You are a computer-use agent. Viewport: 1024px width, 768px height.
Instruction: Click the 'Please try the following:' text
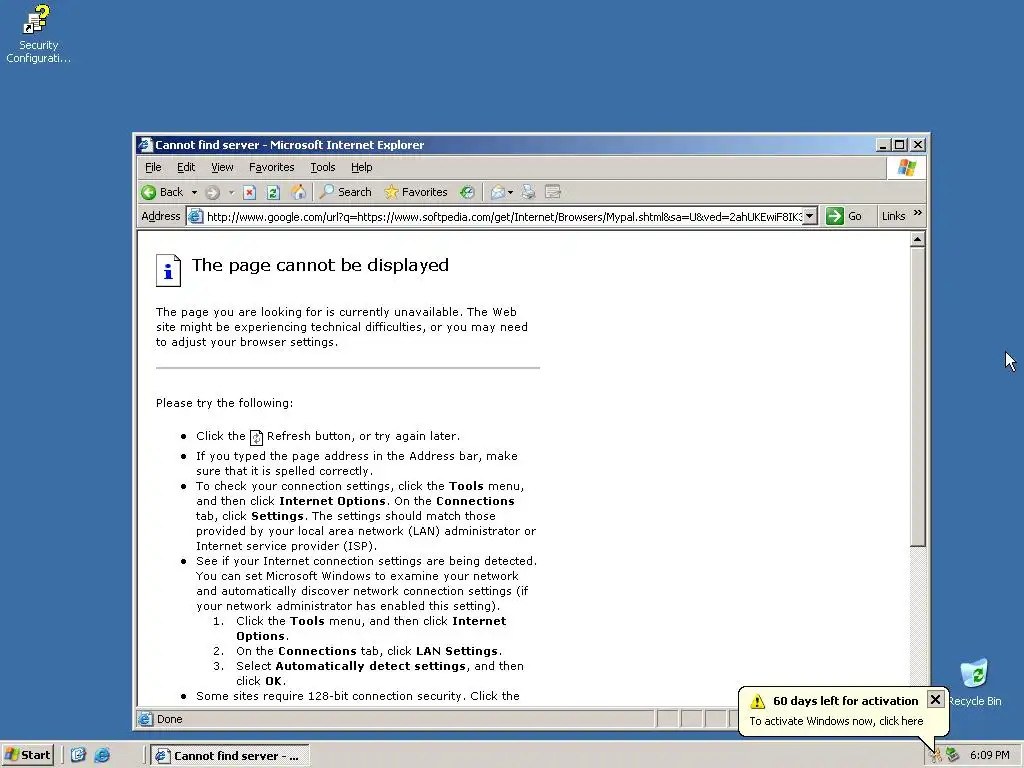coord(225,403)
